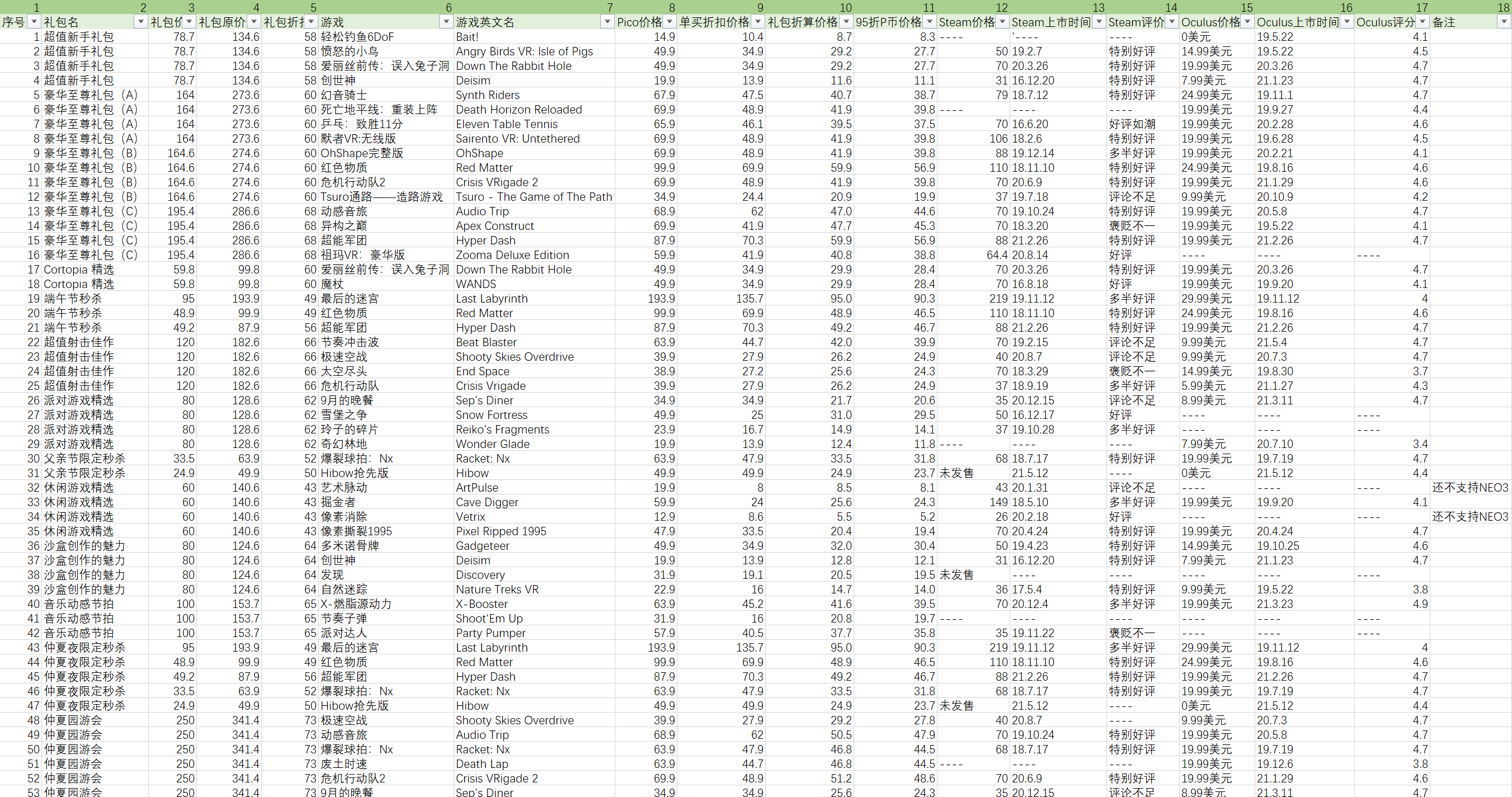Viewport: 1512px width, 797px height.
Task: Click the 'Nature Treks VR' cell
Action: [534, 590]
